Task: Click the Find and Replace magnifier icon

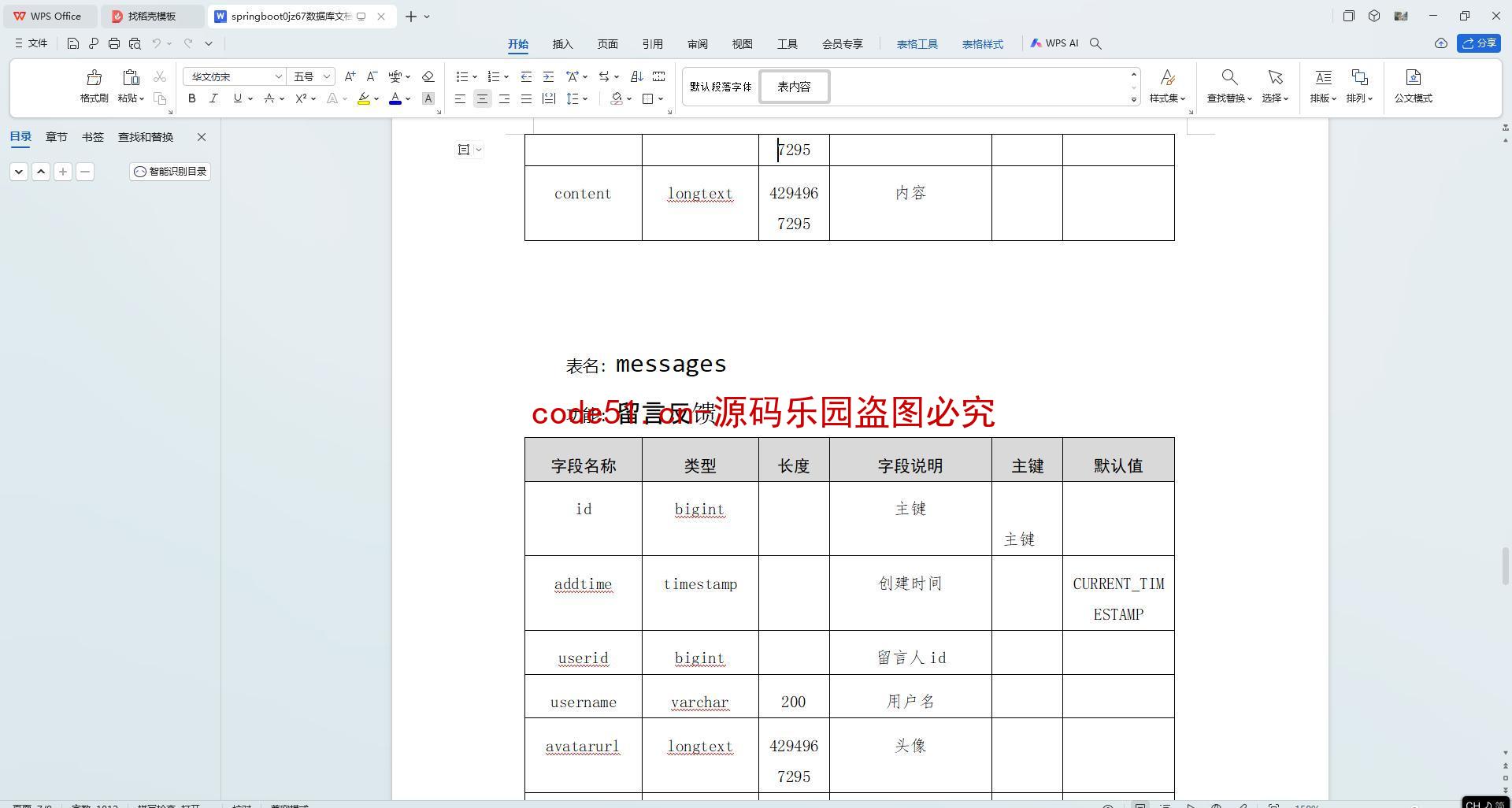Action: coord(1229,77)
